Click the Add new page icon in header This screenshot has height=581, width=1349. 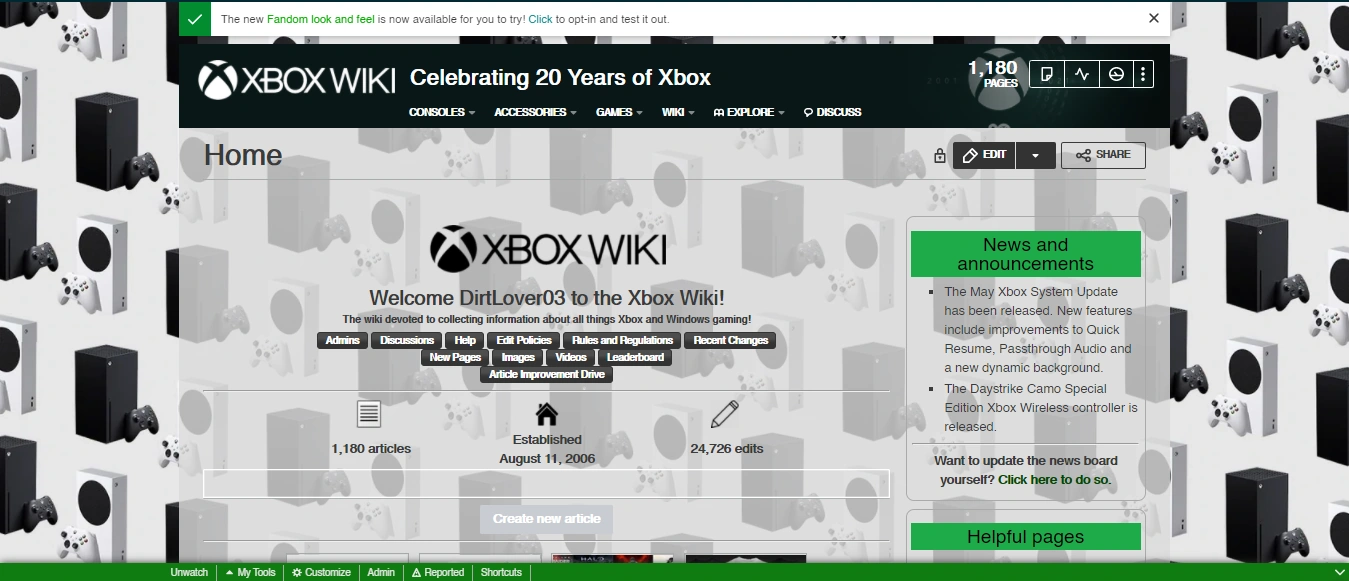coord(1047,74)
